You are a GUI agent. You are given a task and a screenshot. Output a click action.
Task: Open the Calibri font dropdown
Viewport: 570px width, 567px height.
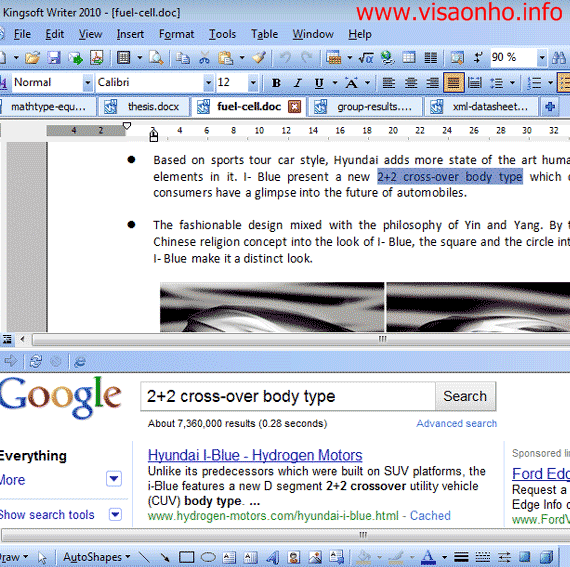(x=208, y=83)
